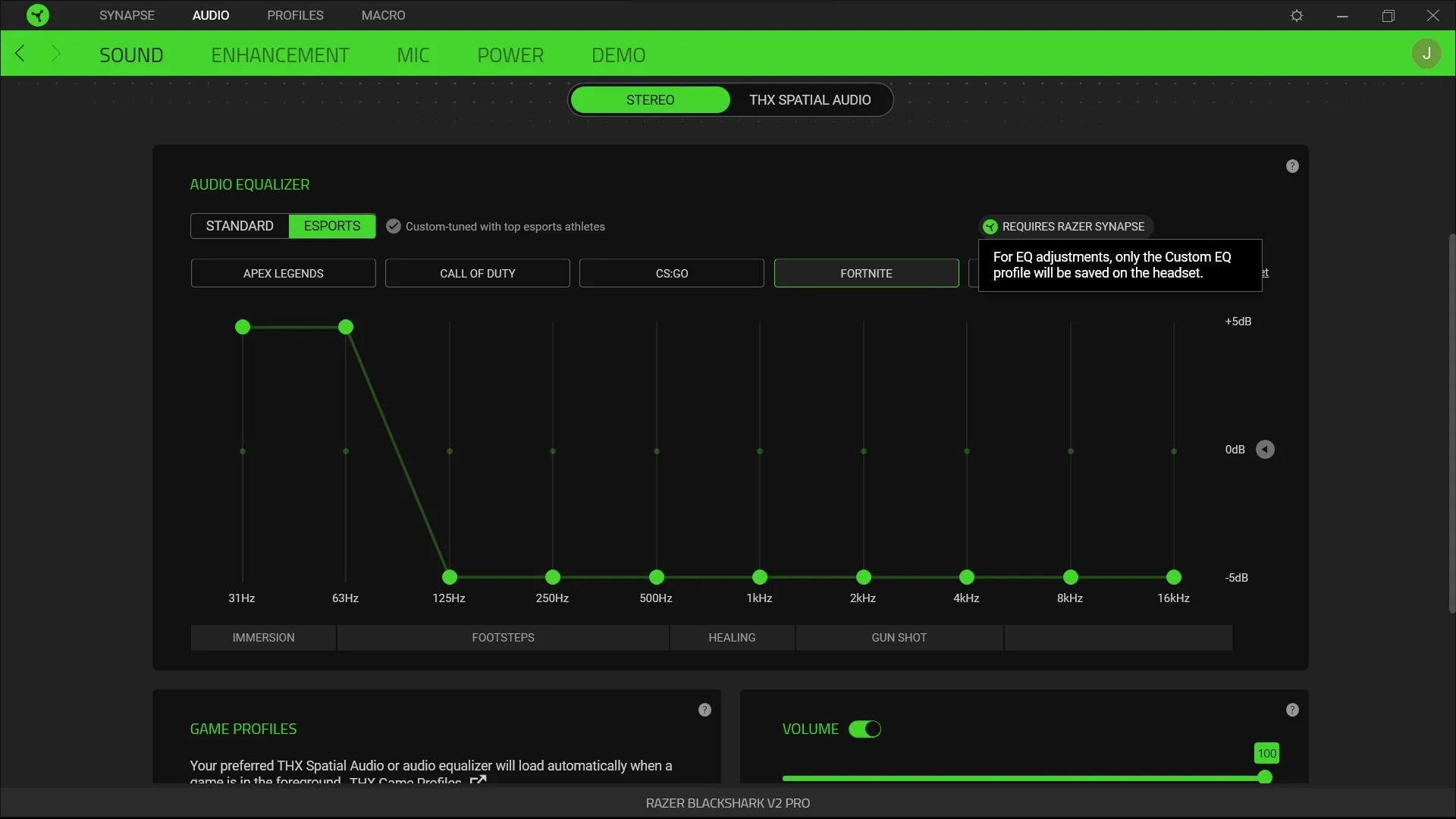Switch to the Mic tab
Screen dimensions: 1456x819
click(x=413, y=55)
